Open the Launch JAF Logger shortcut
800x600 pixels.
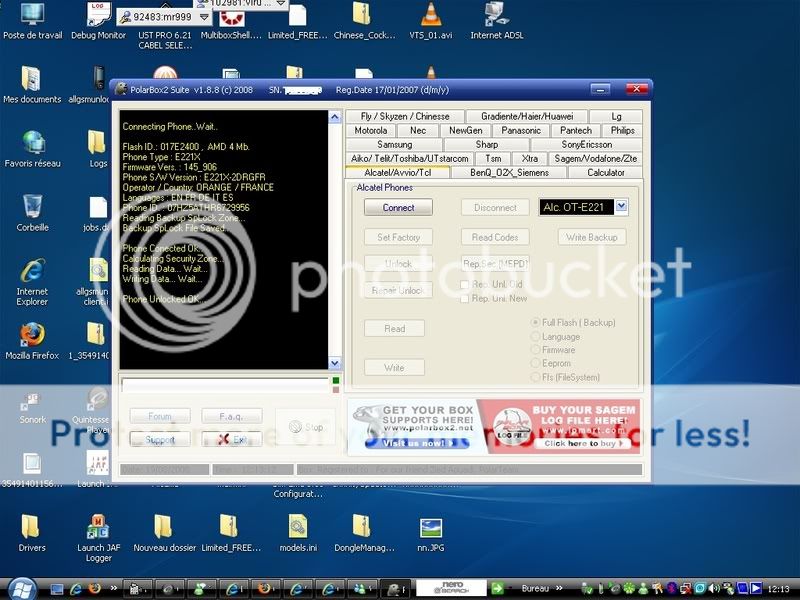[98, 538]
